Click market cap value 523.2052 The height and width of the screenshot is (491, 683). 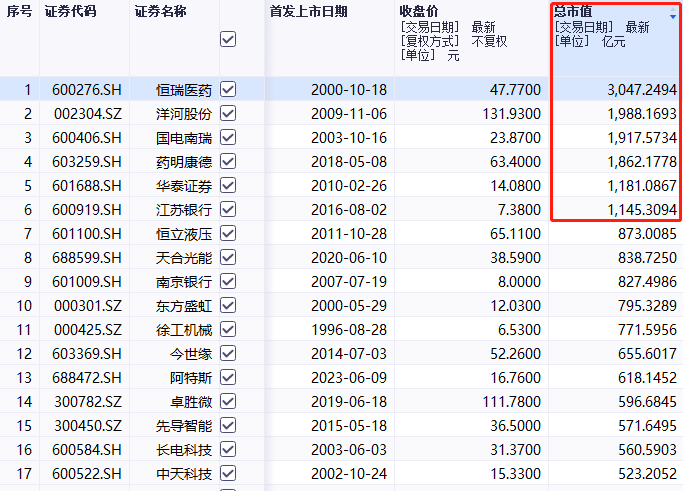pos(647,473)
